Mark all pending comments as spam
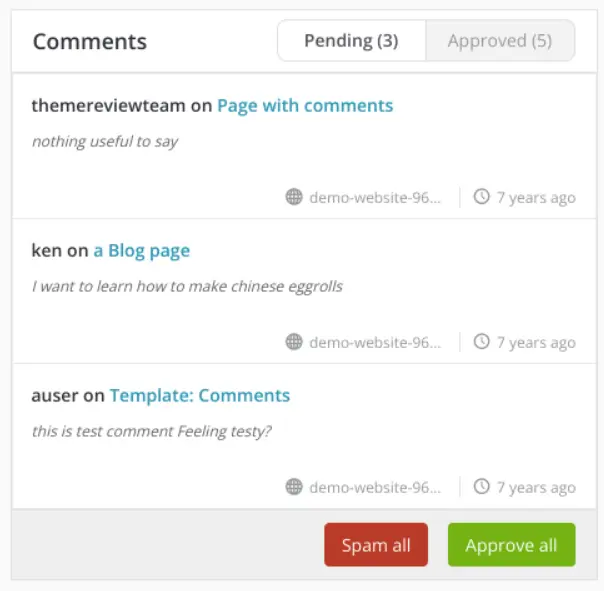Screen dimensions: 604x591 pyautogui.click(x=376, y=545)
